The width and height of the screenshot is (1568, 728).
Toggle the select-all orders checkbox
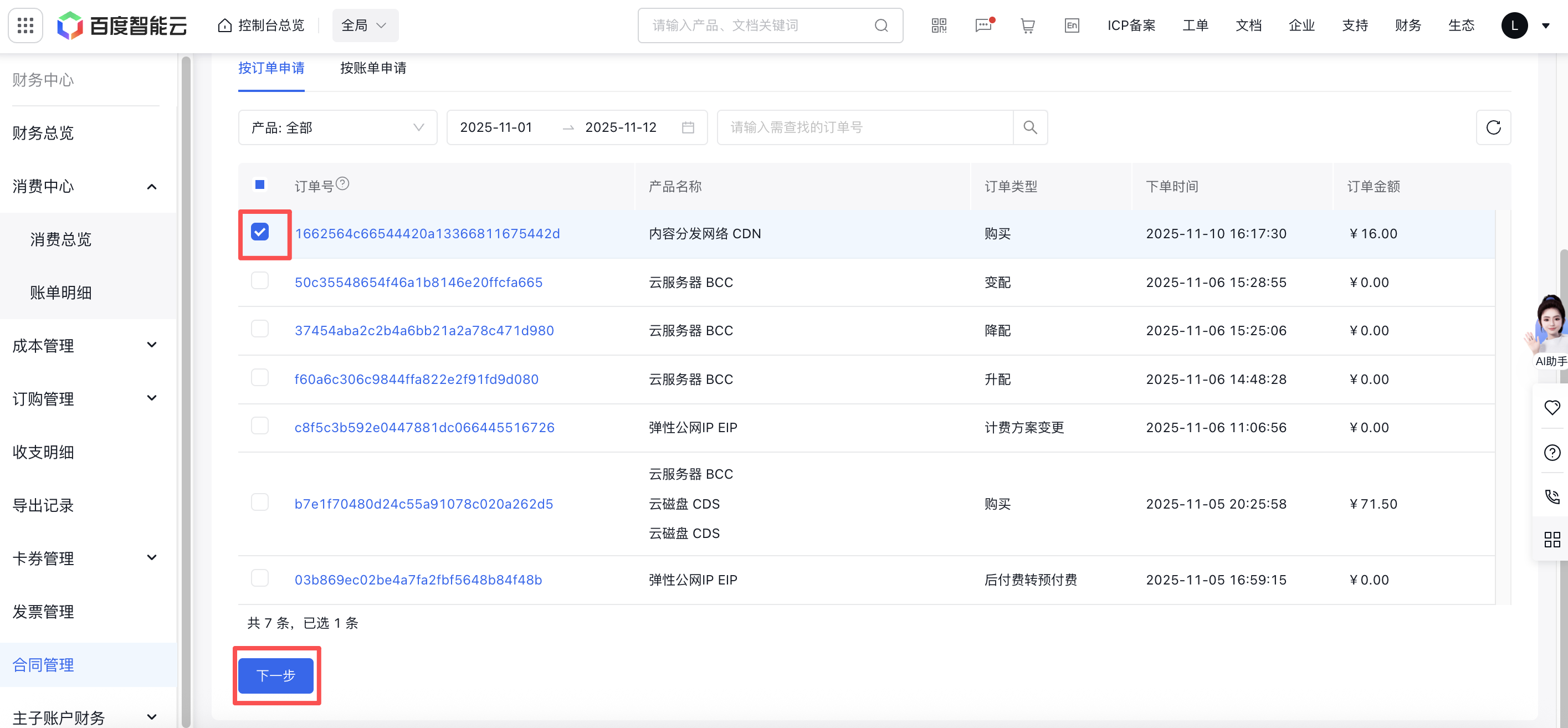[260, 184]
